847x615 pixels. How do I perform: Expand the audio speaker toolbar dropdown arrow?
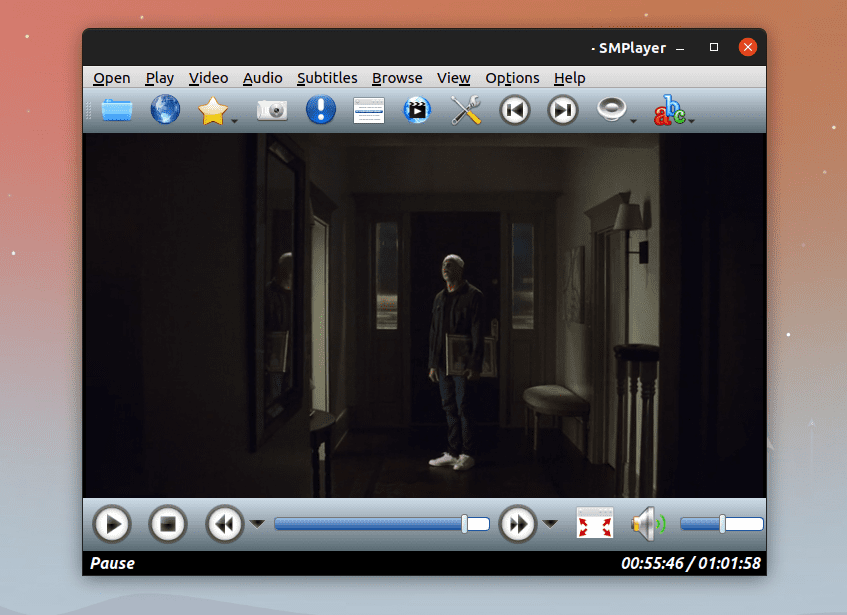coord(634,121)
